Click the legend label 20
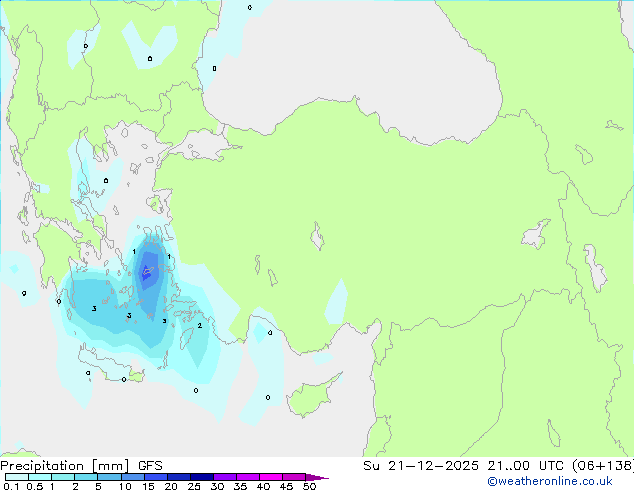634x490 pixels. (x=171, y=486)
